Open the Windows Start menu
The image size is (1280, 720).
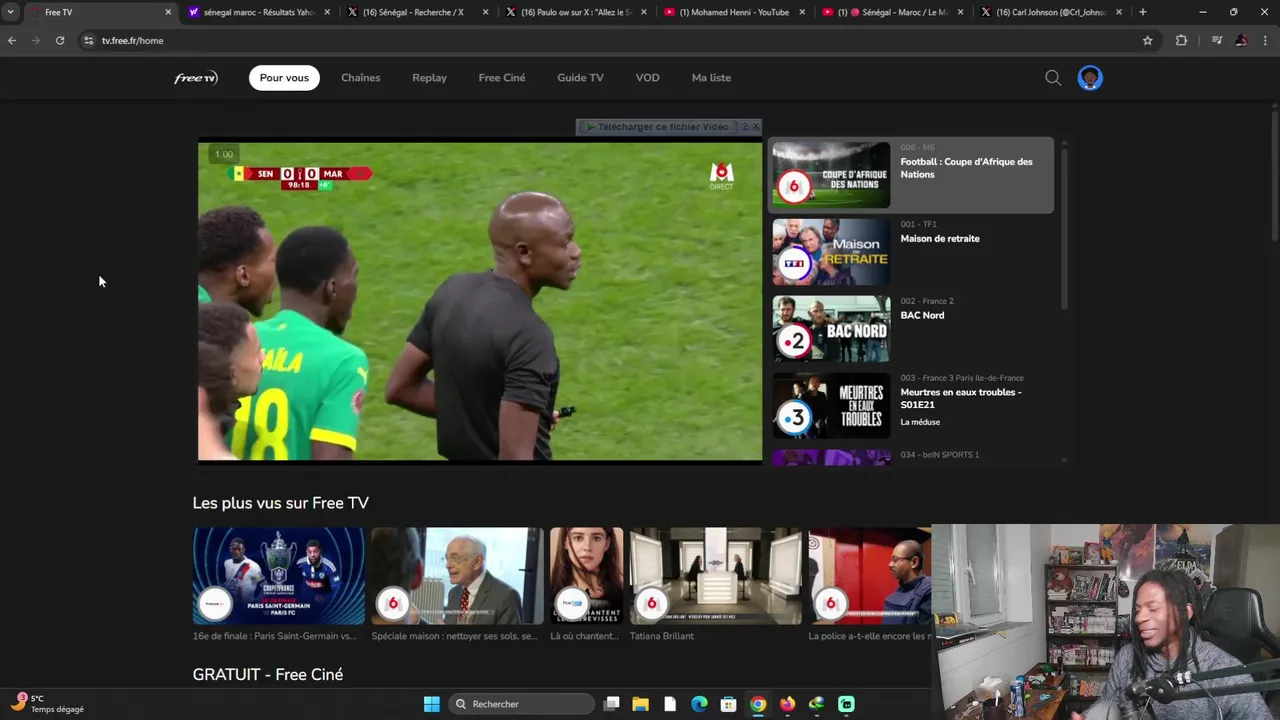(432, 704)
